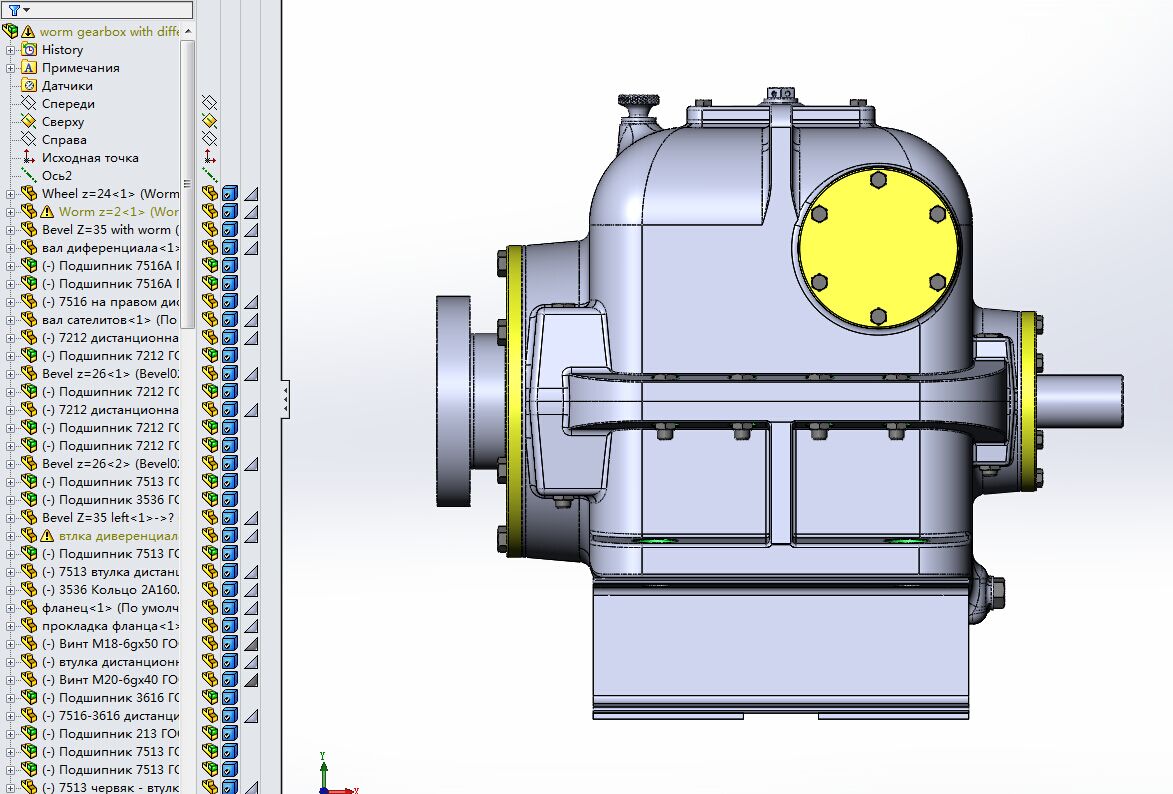Image resolution: width=1173 pixels, height=794 pixels.
Task: Click the warning icon beside worm gearbox root
Action: pos(28,31)
